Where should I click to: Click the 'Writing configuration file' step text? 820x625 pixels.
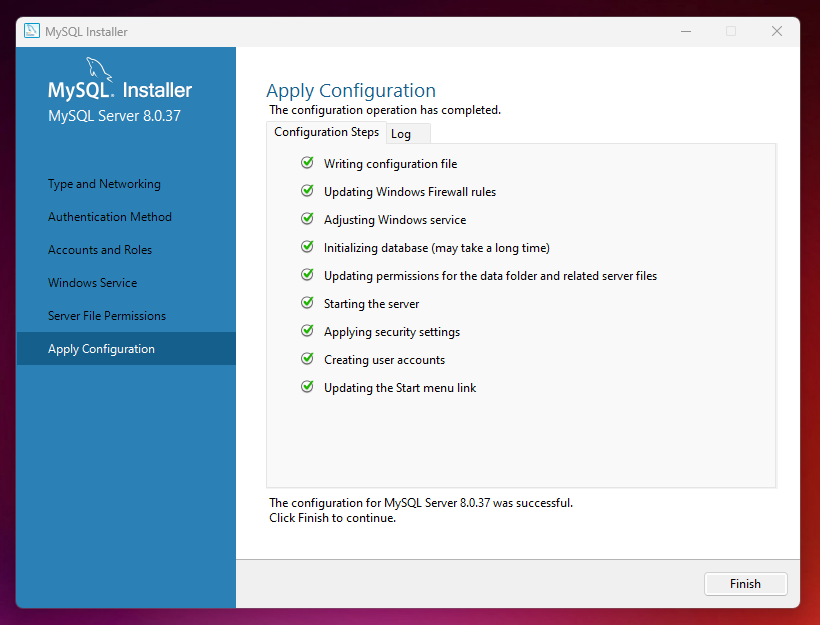tap(390, 164)
